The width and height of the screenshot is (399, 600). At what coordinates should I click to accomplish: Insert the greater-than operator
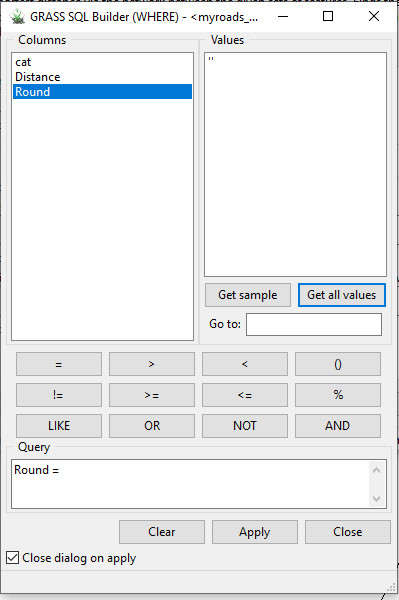click(152, 364)
